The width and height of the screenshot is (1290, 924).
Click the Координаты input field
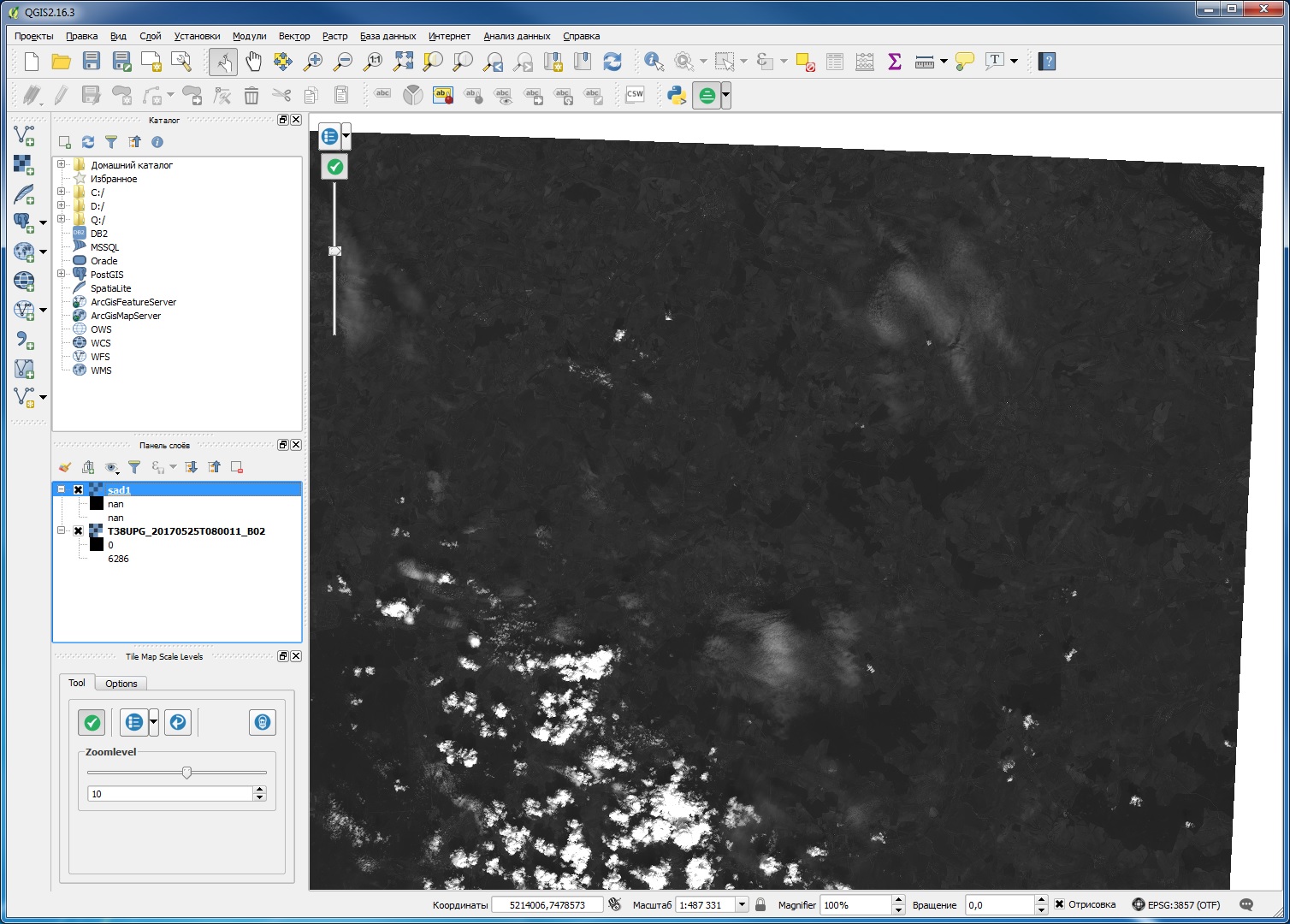[x=547, y=904]
